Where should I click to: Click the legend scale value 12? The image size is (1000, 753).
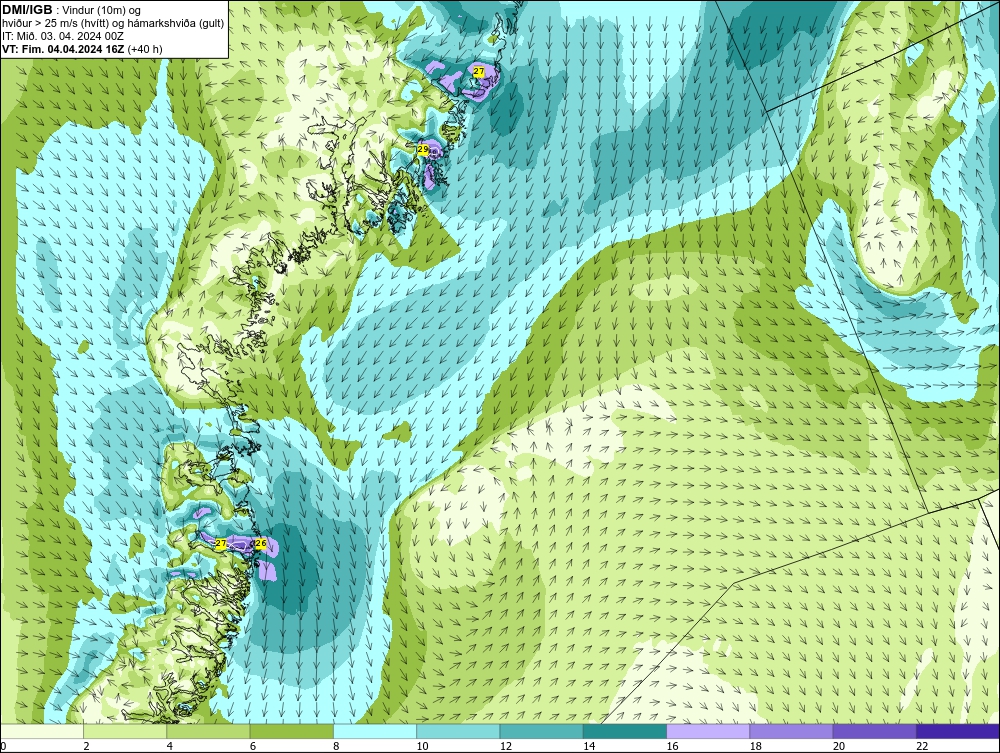[x=505, y=747]
